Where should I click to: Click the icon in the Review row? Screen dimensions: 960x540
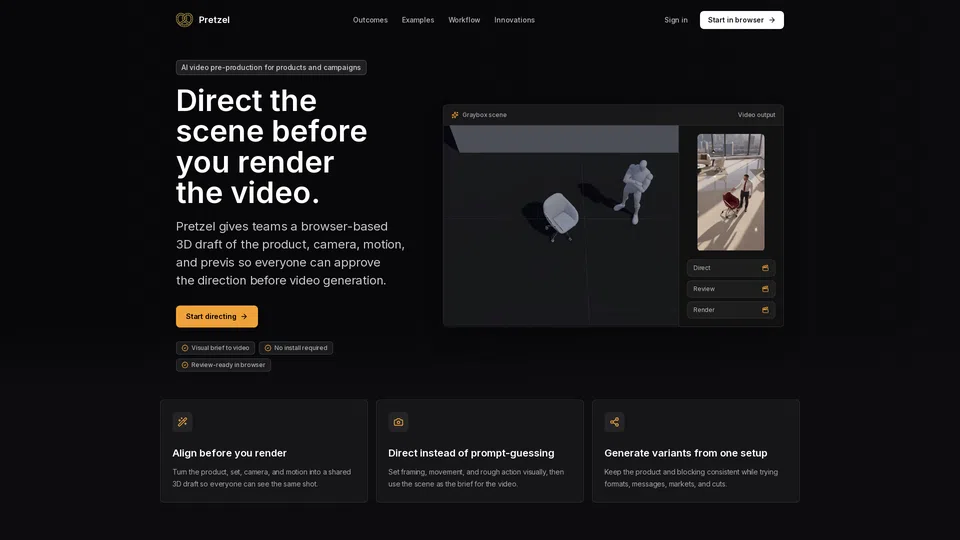765,289
